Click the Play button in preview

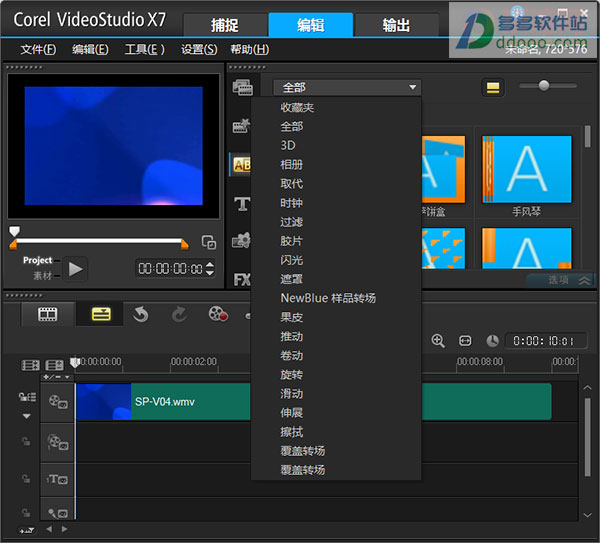click(x=75, y=269)
